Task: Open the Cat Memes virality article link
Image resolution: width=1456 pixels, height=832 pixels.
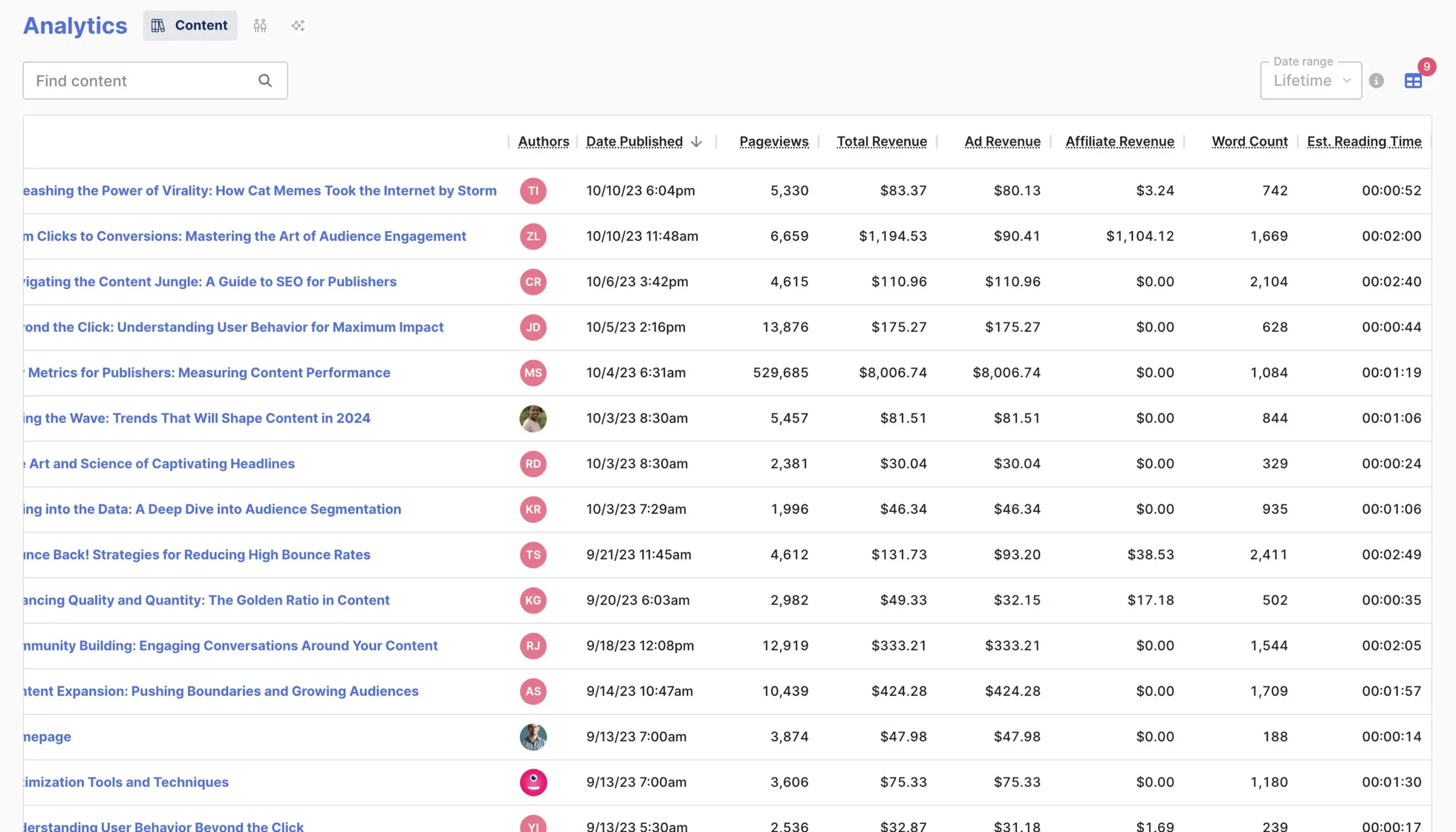Action: 260,191
